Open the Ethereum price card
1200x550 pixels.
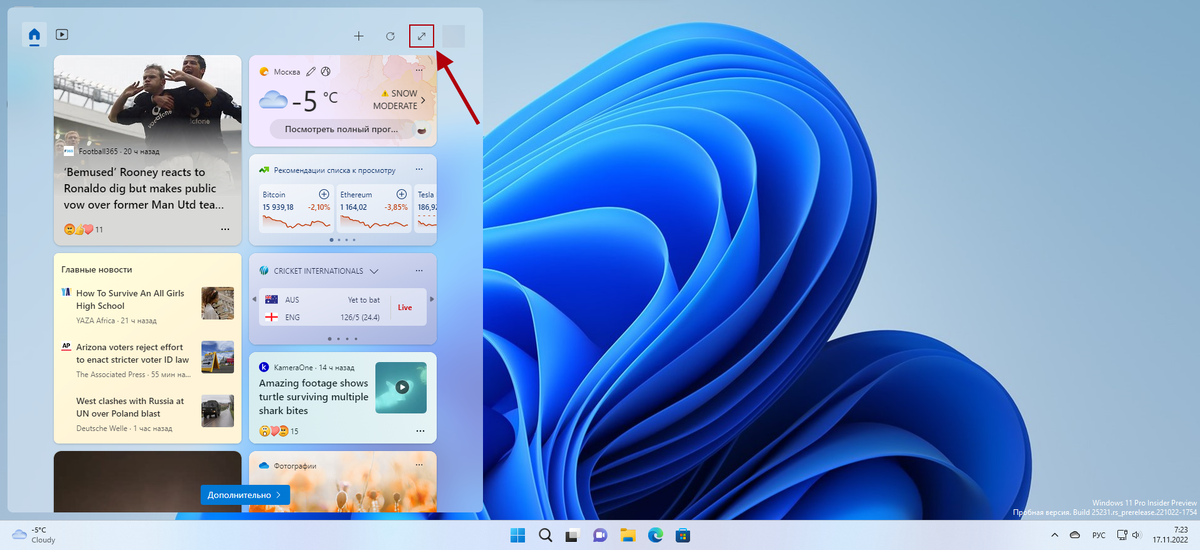click(373, 208)
